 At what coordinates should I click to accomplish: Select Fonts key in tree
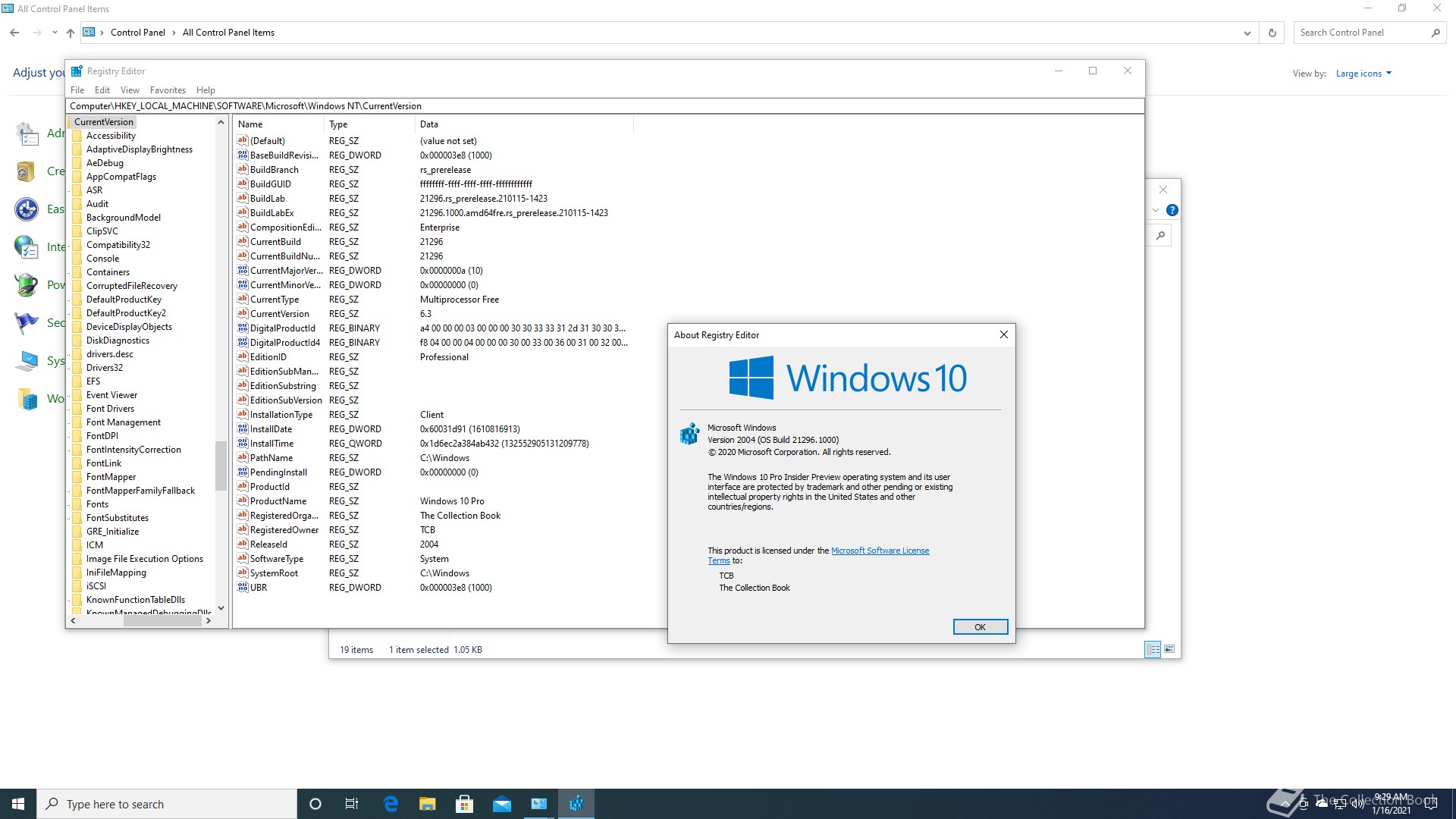pyautogui.click(x=97, y=504)
